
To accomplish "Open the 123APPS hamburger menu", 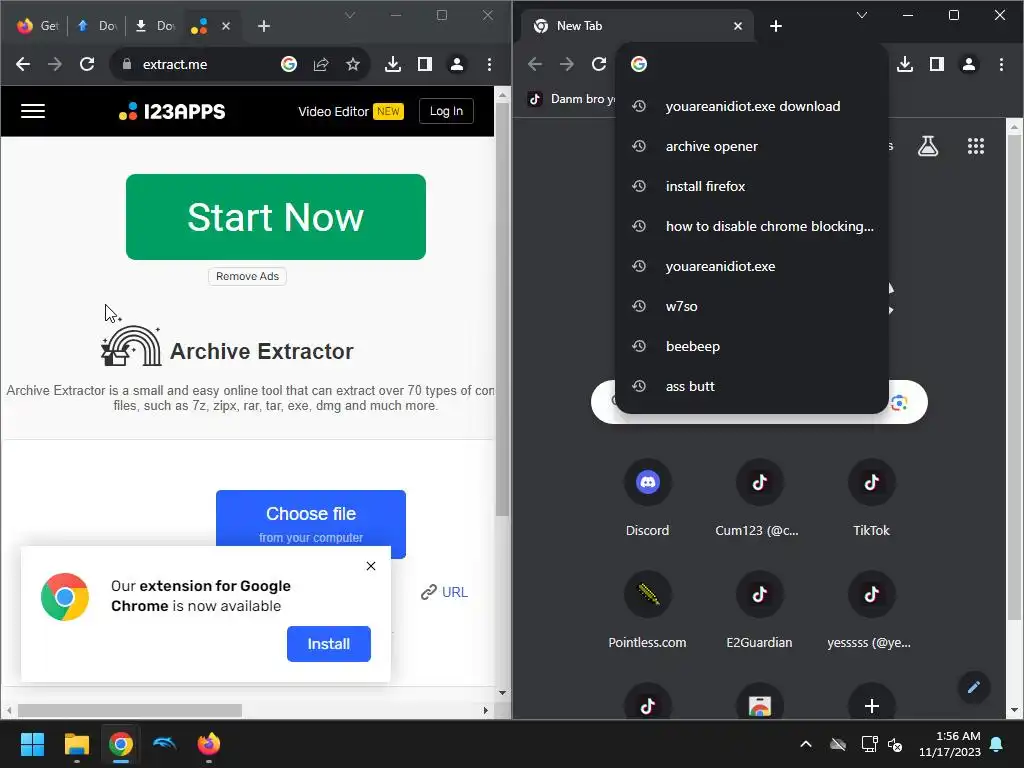I will point(33,111).
